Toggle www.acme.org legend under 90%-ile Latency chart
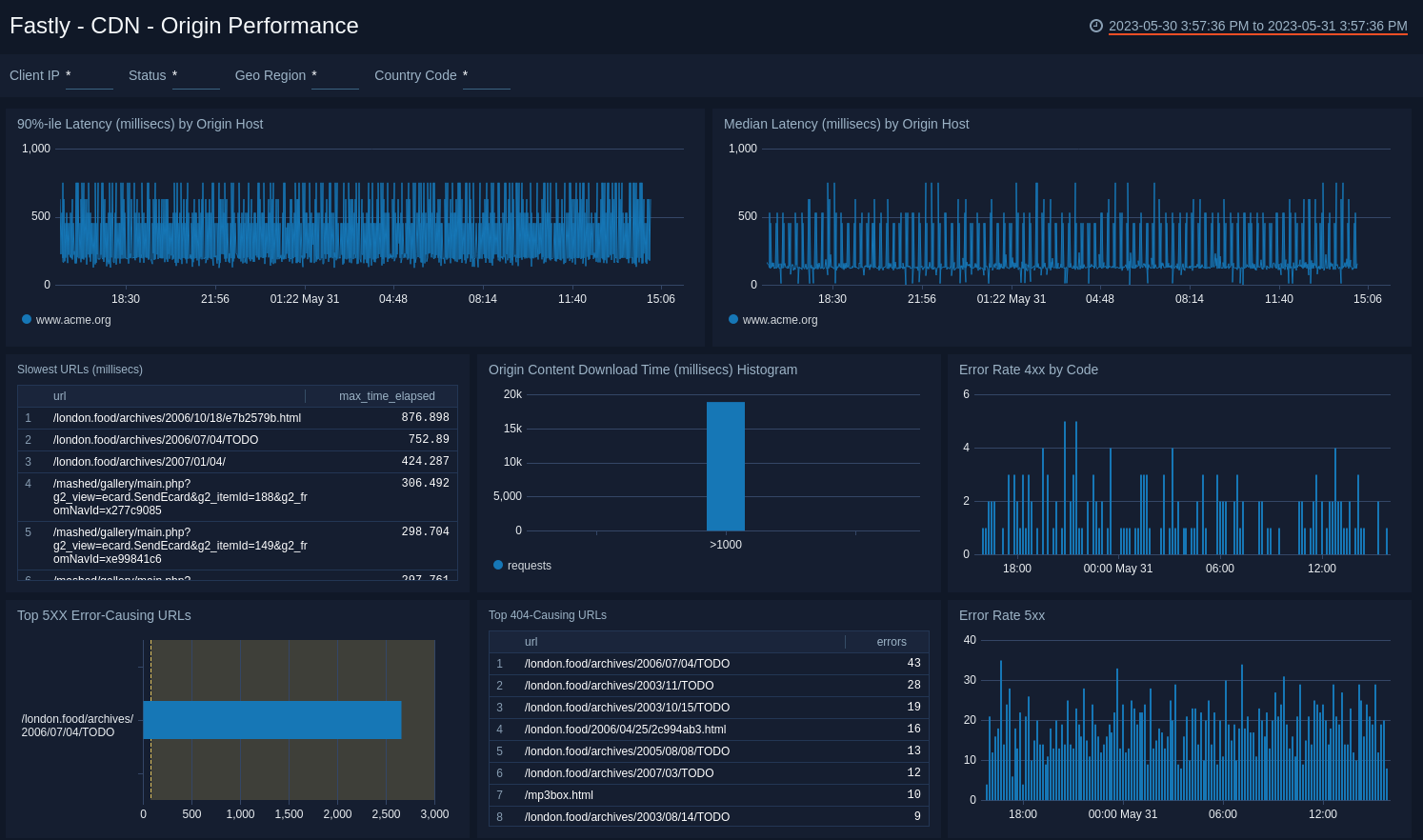This screenshot has width=1423, height=840. (67, 320)
